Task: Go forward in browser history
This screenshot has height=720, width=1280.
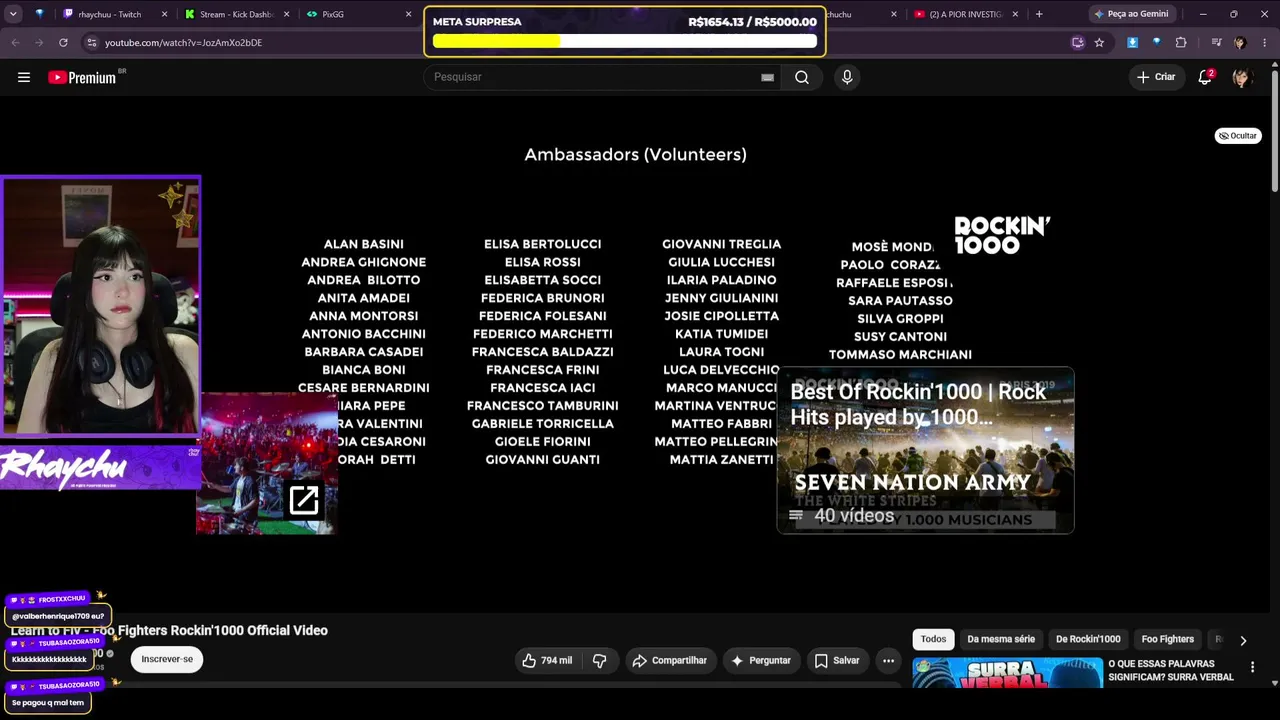Action: (39, 43)
